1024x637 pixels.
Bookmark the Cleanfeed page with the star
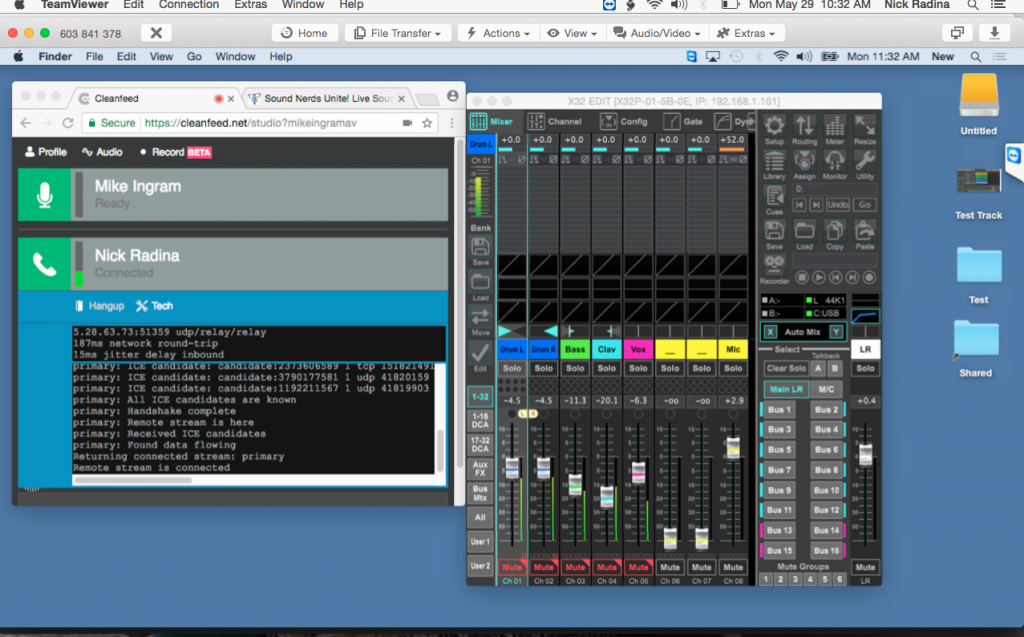[427, 123]
